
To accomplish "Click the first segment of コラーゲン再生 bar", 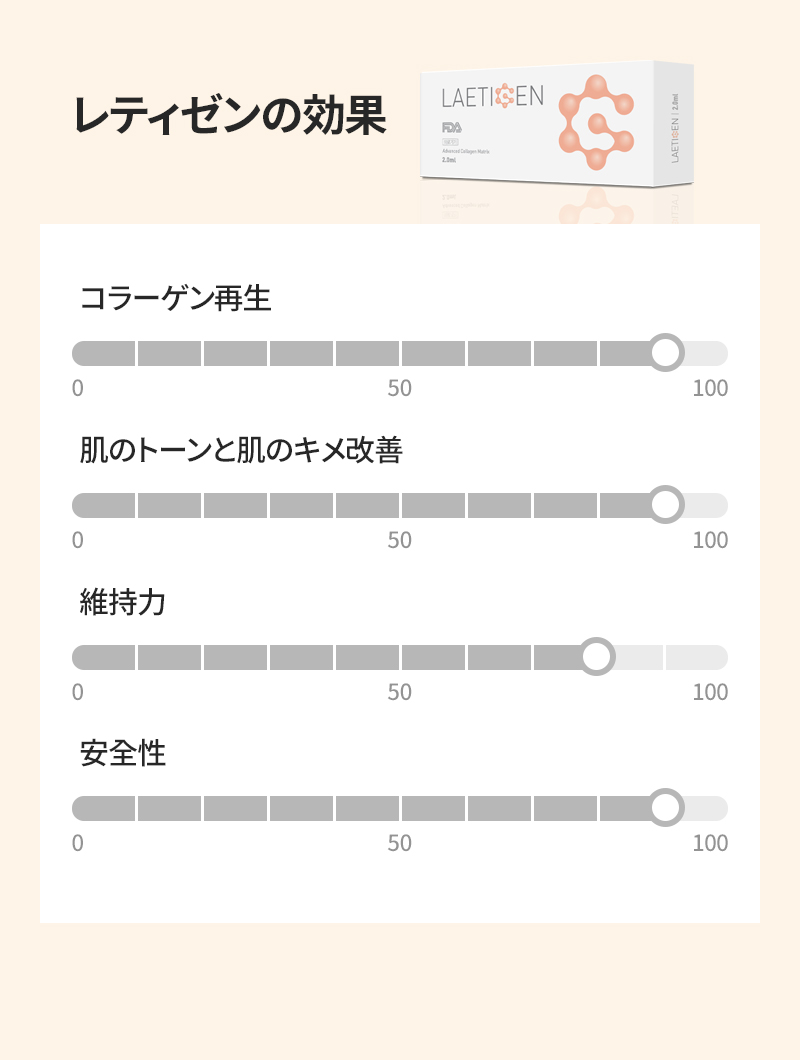I will pyautogui.click(x=103, y=354).
